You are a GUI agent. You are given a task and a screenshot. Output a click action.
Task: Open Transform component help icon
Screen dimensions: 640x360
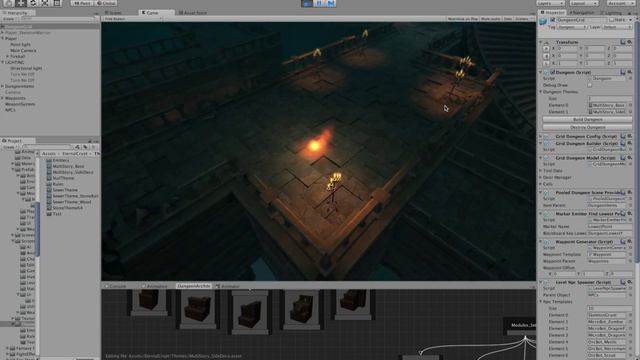pyautogui.click(x=623, y=42)
